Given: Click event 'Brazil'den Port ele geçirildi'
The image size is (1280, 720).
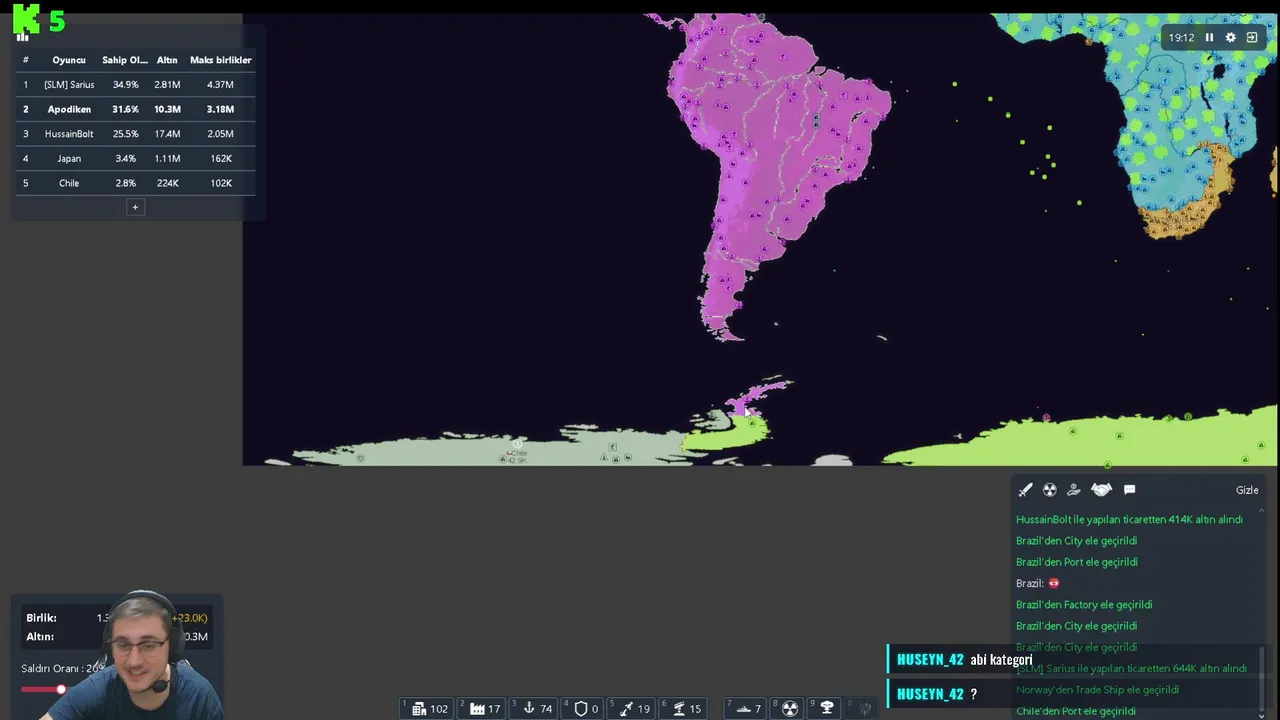Looking at the screenshot, I should point(1076,562).
